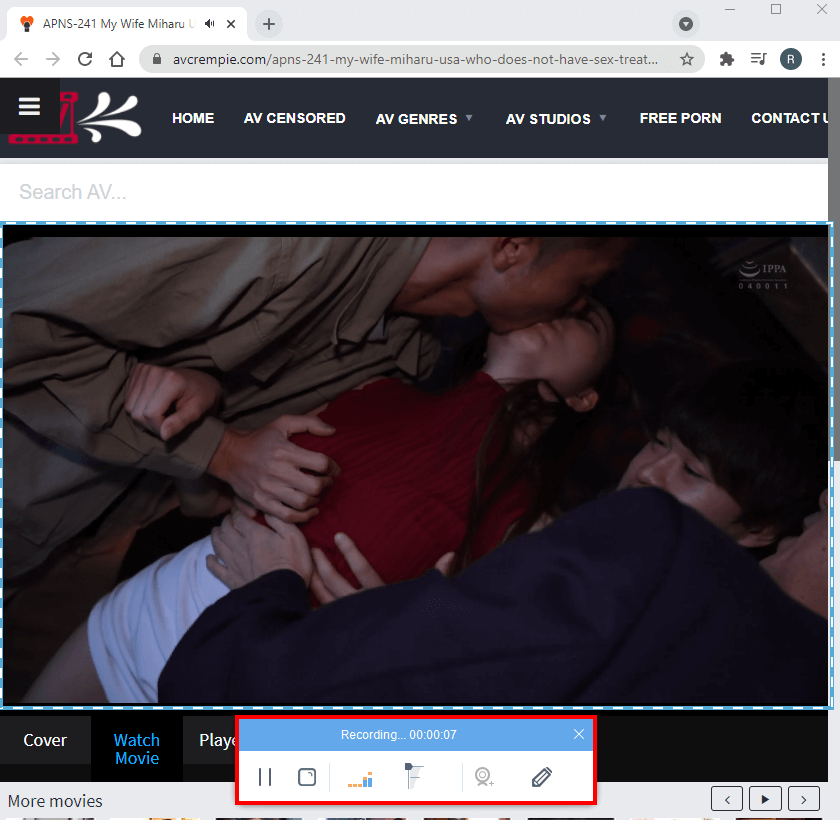Click the Search AV input field
Screen dimensions: 840x820
[x=414, y=192]
